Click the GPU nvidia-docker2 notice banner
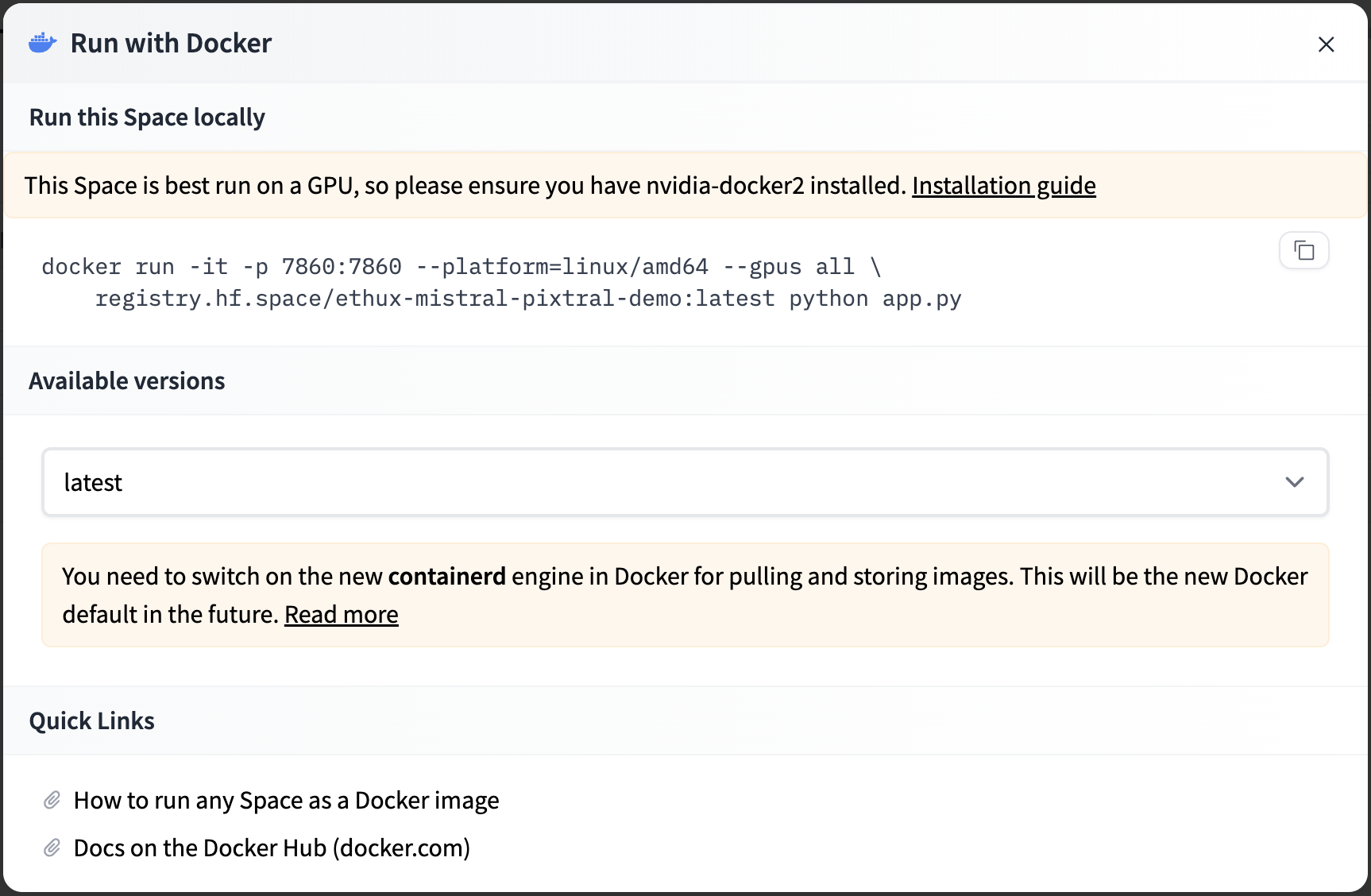This screenshot has width=1371, height=896. (x=685, y=185)
